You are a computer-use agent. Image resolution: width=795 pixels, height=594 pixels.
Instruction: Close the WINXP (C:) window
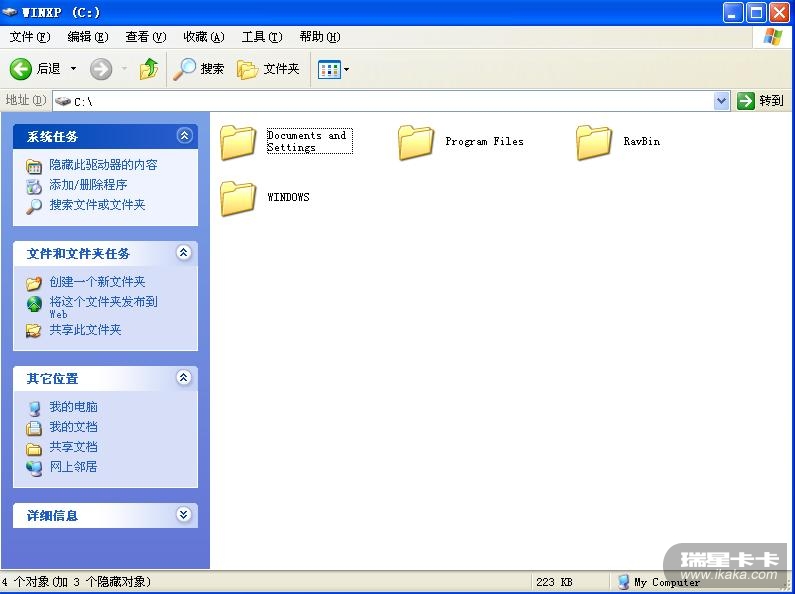tap(779, 13)
